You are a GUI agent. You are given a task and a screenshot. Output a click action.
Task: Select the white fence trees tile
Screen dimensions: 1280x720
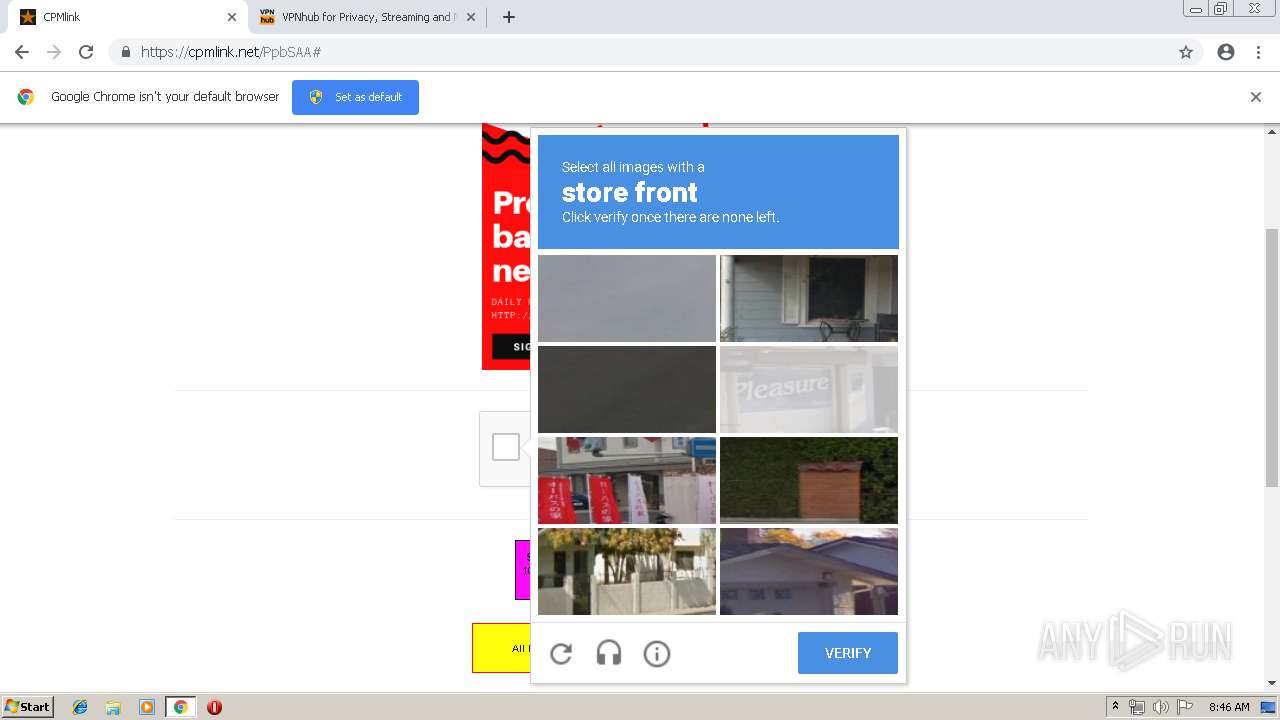627,571
